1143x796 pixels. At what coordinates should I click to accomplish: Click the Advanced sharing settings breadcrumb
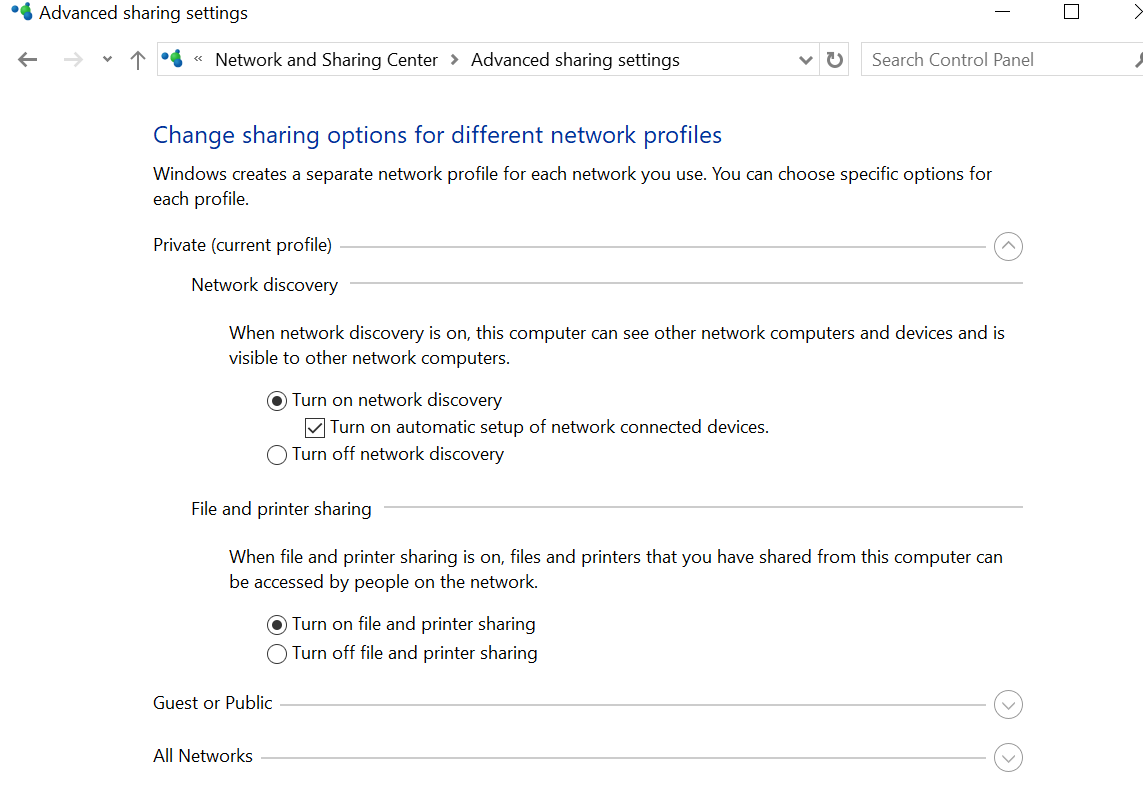point(575,60)
